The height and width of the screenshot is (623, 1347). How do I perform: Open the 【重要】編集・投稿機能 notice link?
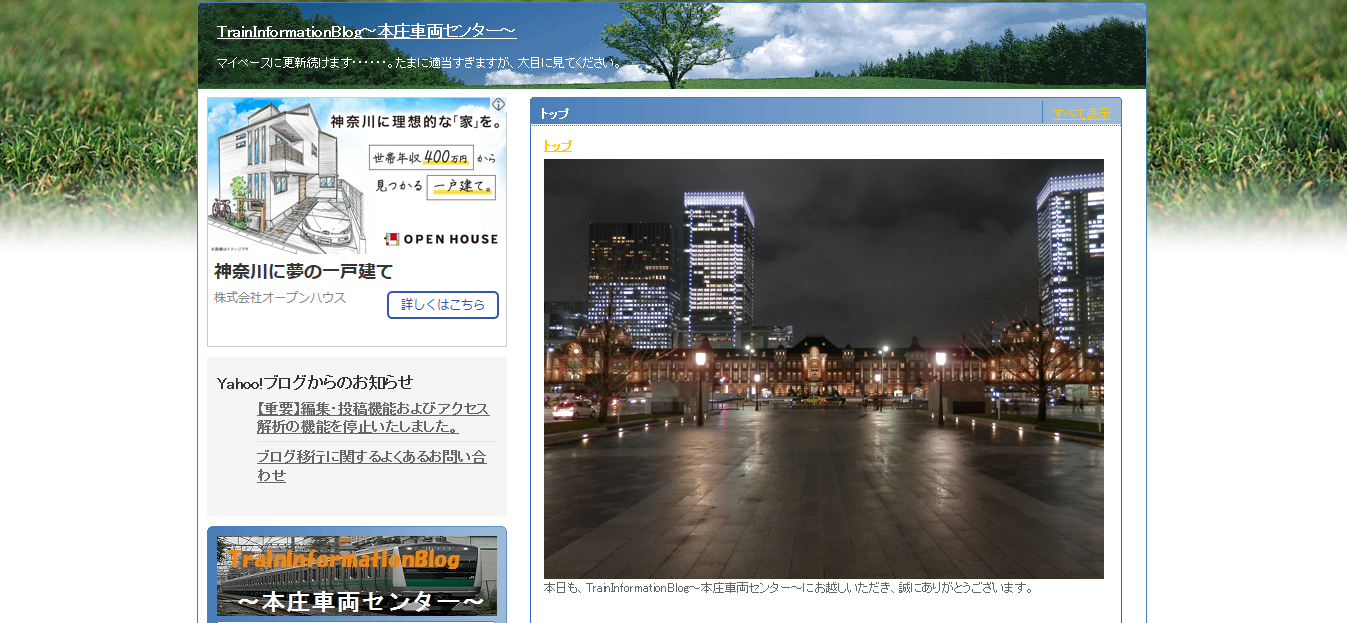coord(373,418)
